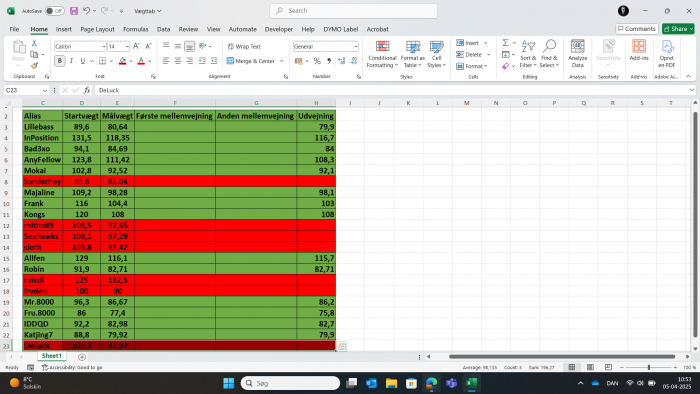Screen dimensions: 700x394
Task: Click the zoom slider in status bar
Action: 649,367
